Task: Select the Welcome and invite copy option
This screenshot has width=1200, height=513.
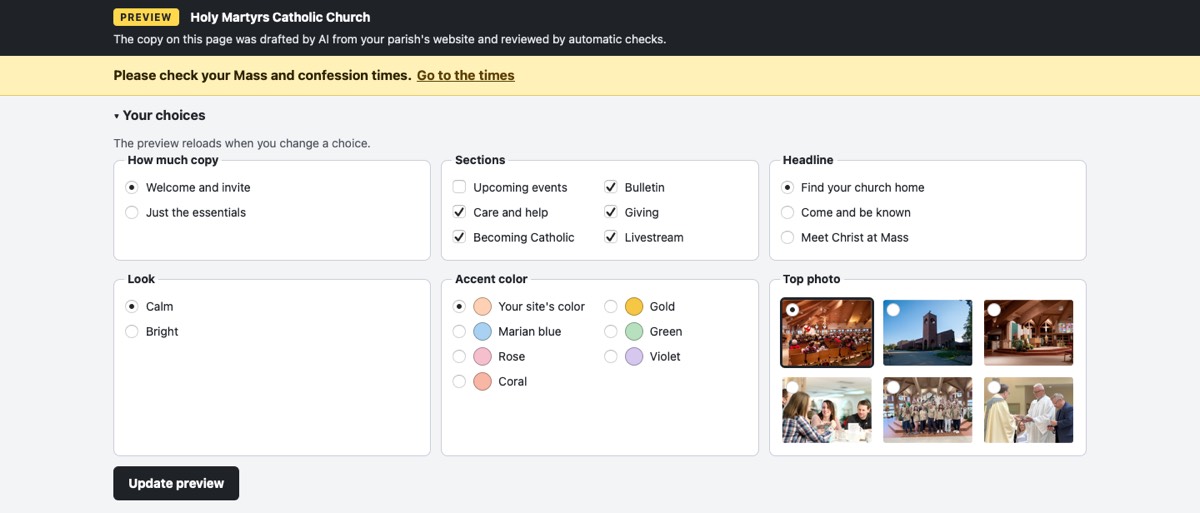Action: [132, 187]
